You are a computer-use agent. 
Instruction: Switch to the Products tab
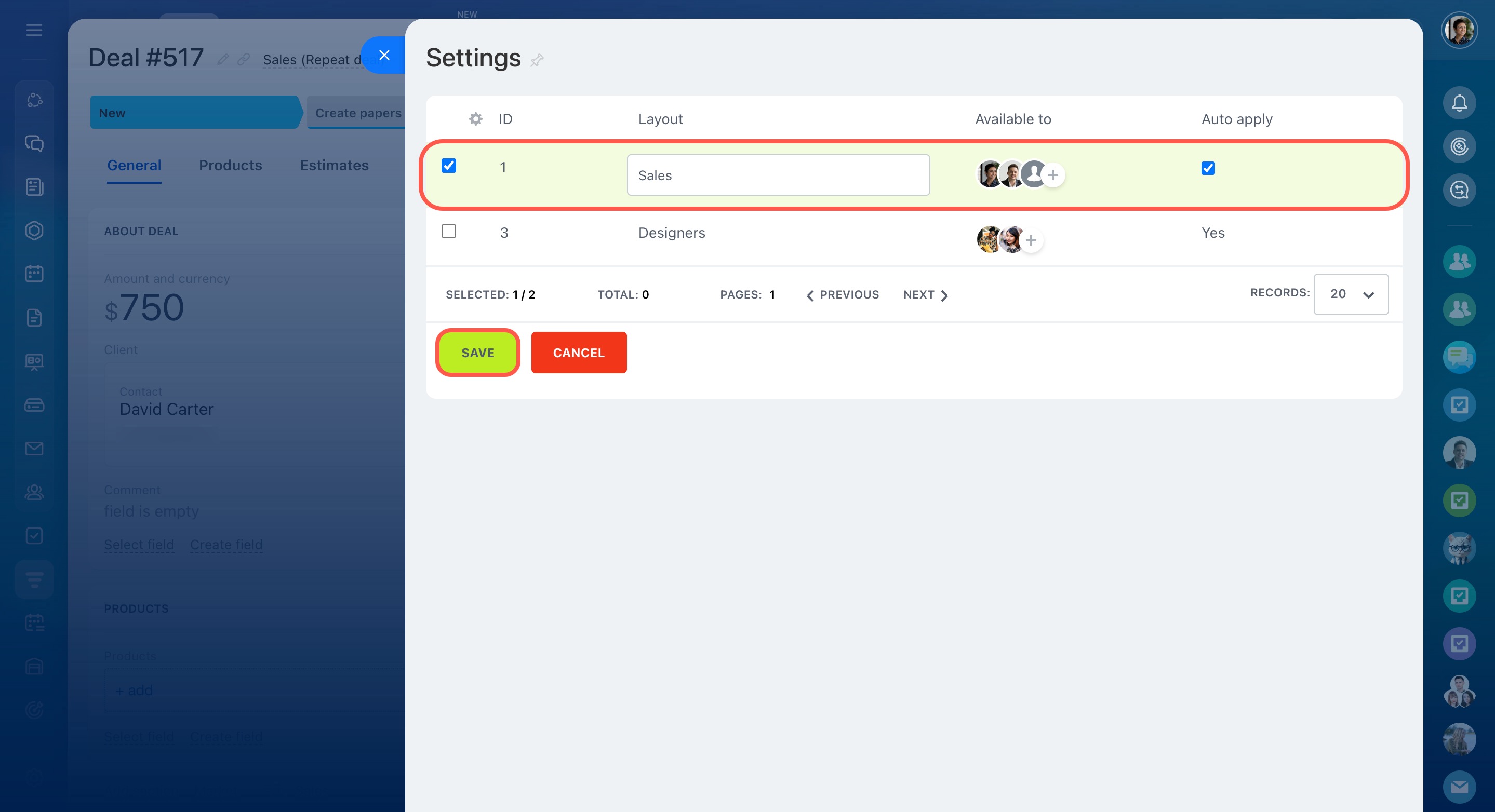(231, 165)
